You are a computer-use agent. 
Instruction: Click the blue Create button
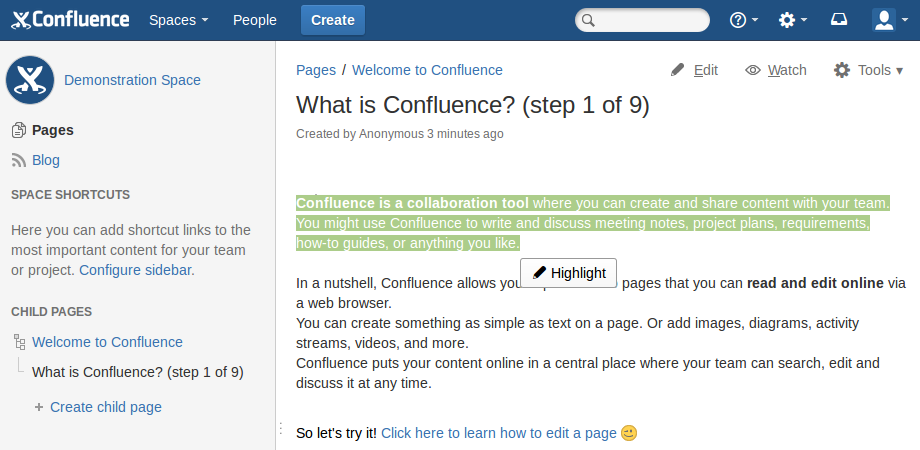[332, 20]
